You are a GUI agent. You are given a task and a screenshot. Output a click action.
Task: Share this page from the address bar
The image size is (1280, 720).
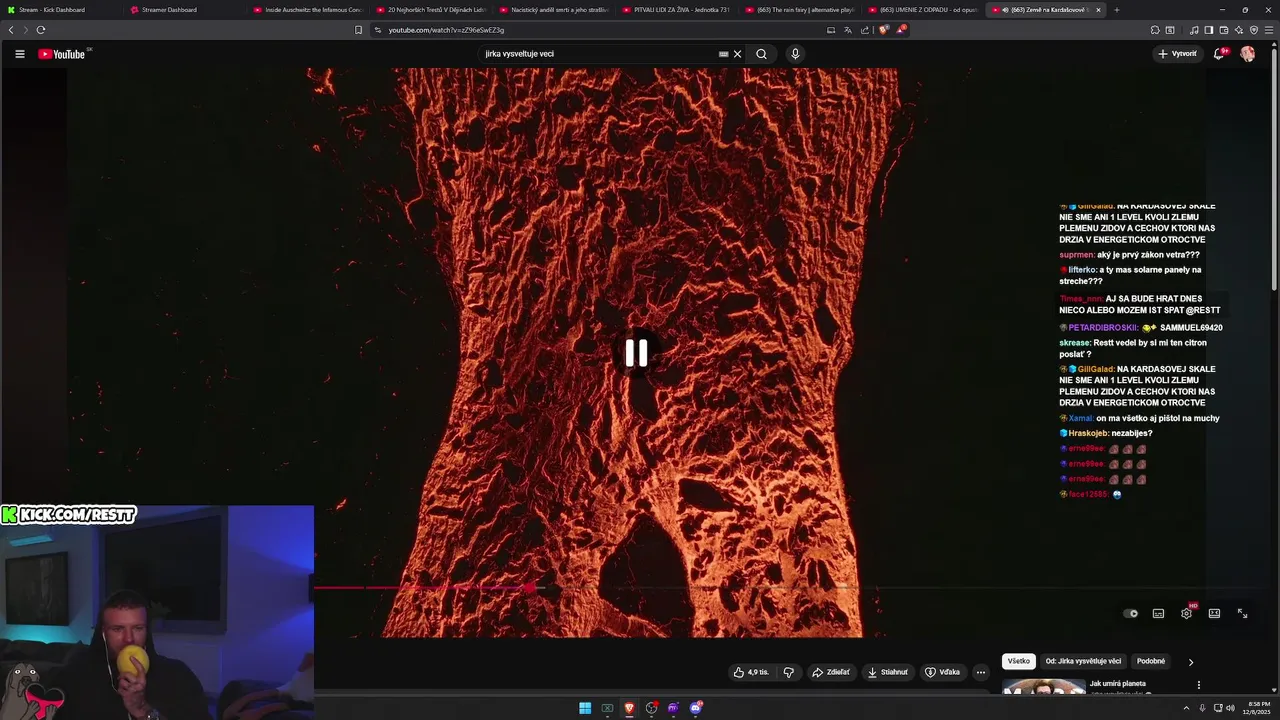click(864, 30)
